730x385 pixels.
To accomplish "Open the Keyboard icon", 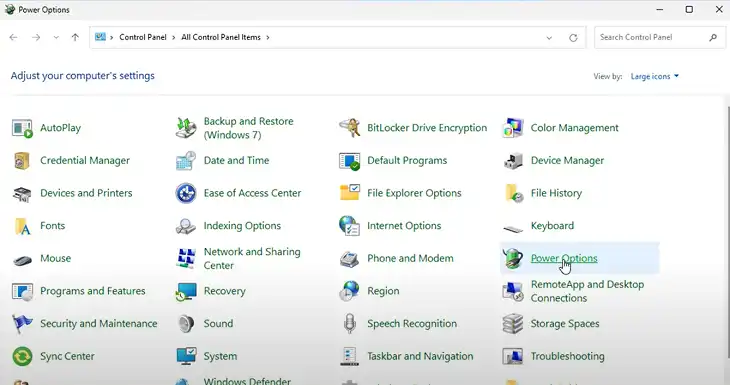I will [513, 228].
